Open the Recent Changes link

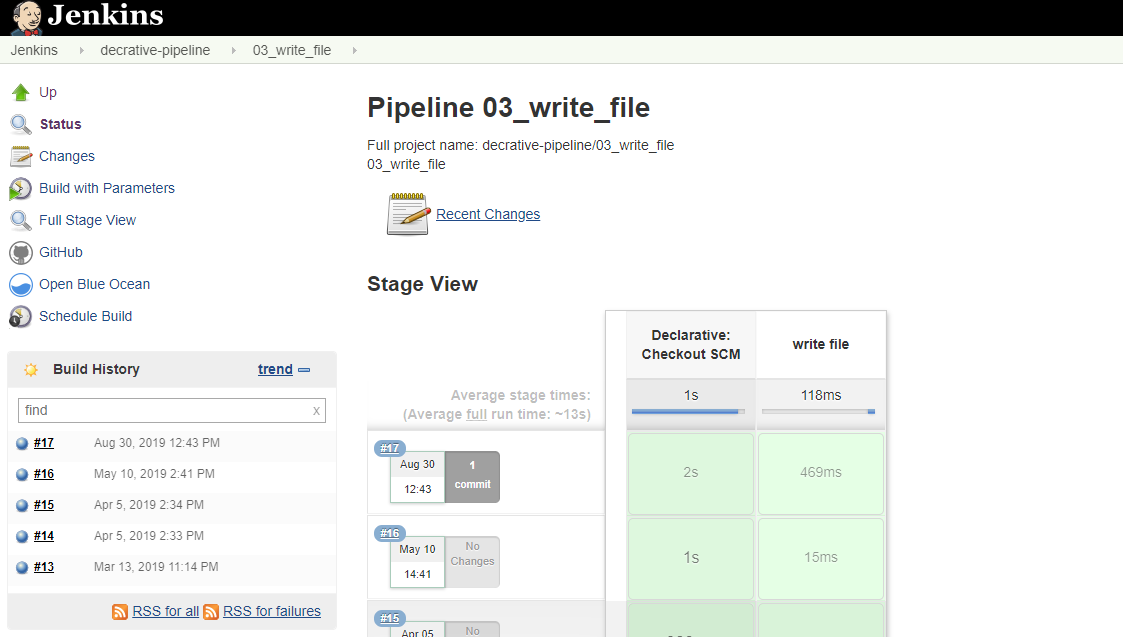click(x=487, y=214)
